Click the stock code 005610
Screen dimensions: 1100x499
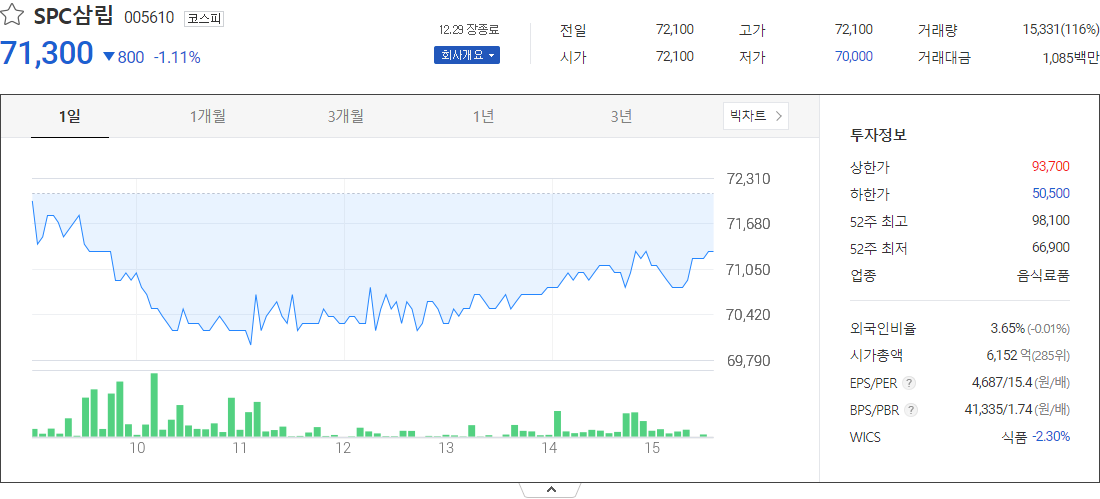(x=149, y=18)
